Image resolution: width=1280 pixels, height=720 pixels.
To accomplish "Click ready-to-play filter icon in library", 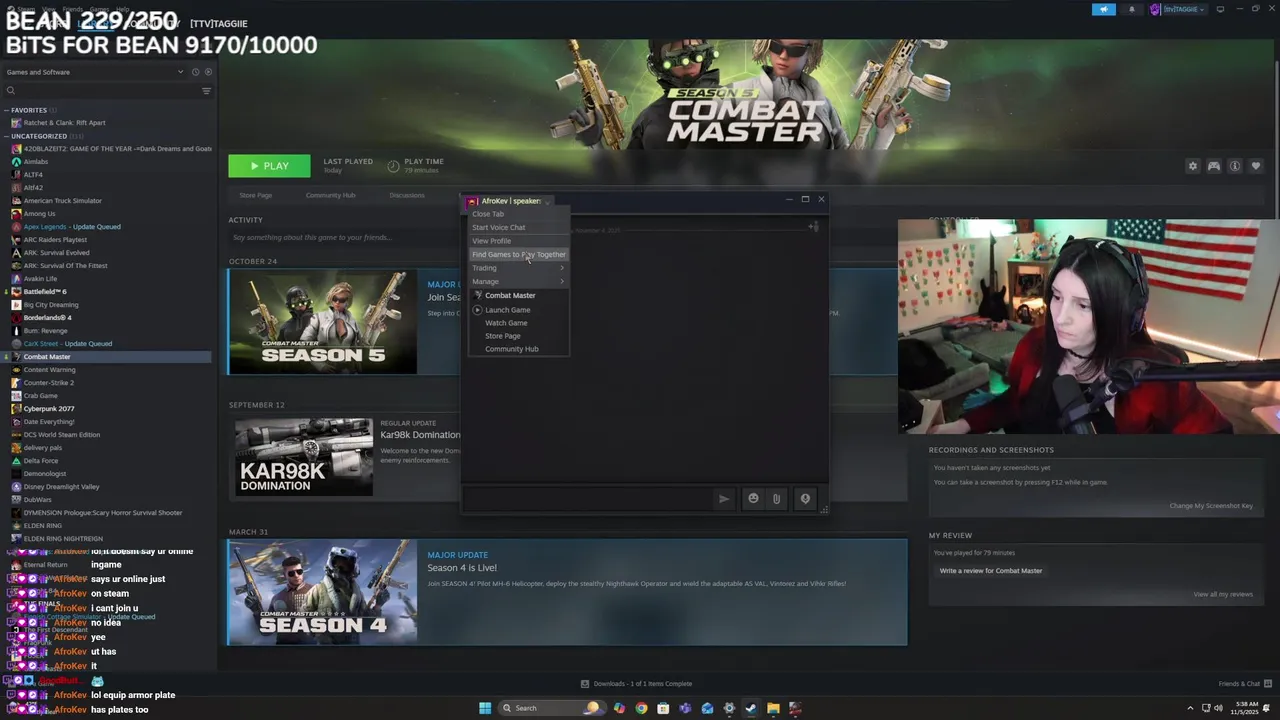I will (x=208, y=72).
